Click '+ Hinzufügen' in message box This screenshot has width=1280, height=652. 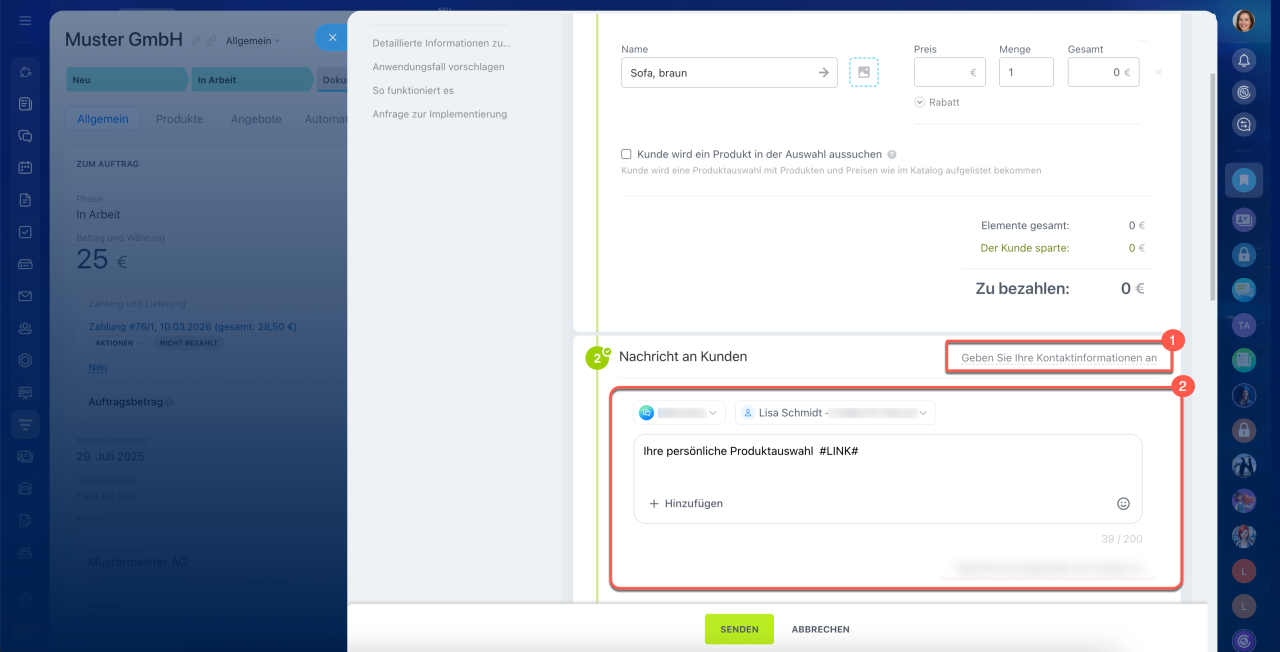(686, 504)
